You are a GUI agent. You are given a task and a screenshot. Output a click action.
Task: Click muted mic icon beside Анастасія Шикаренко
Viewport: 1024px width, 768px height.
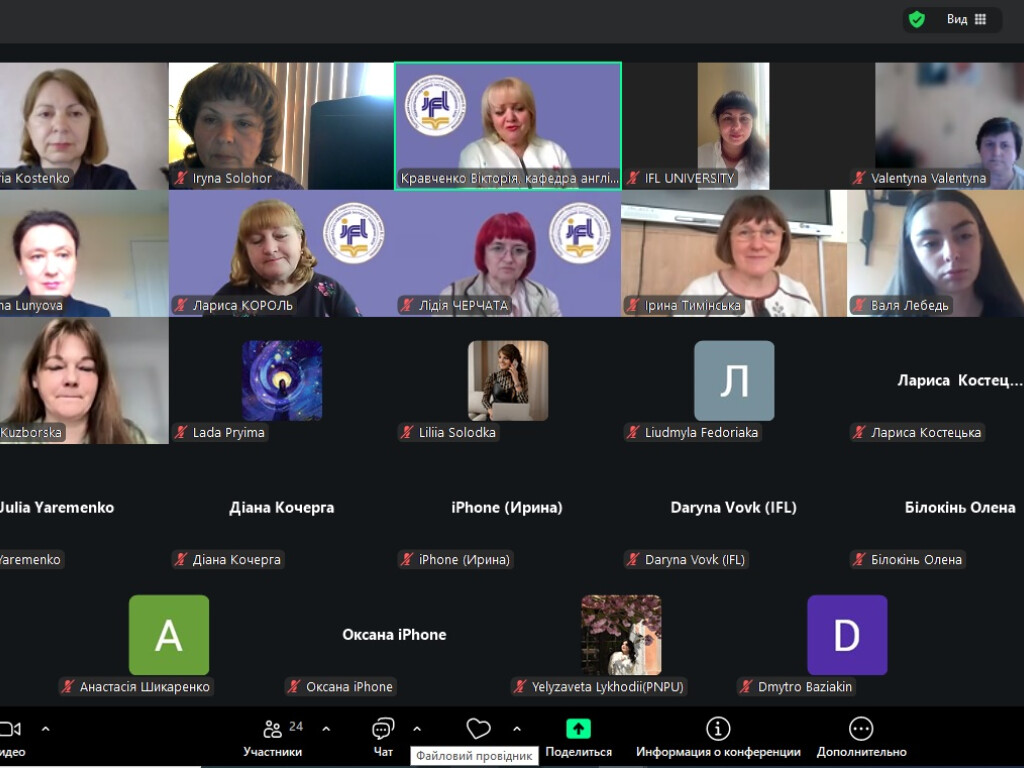[x=68, y=687]
